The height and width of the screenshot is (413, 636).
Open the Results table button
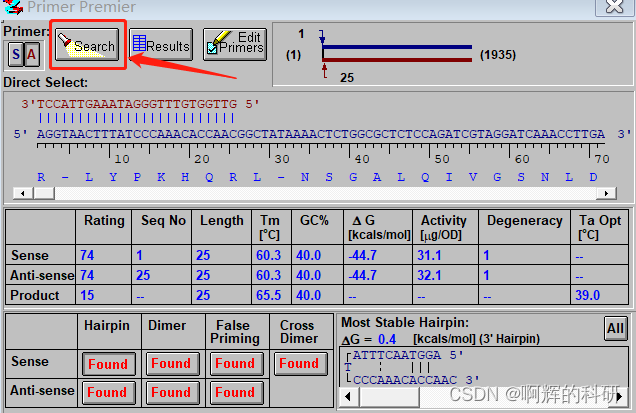[x=161, y=45]
